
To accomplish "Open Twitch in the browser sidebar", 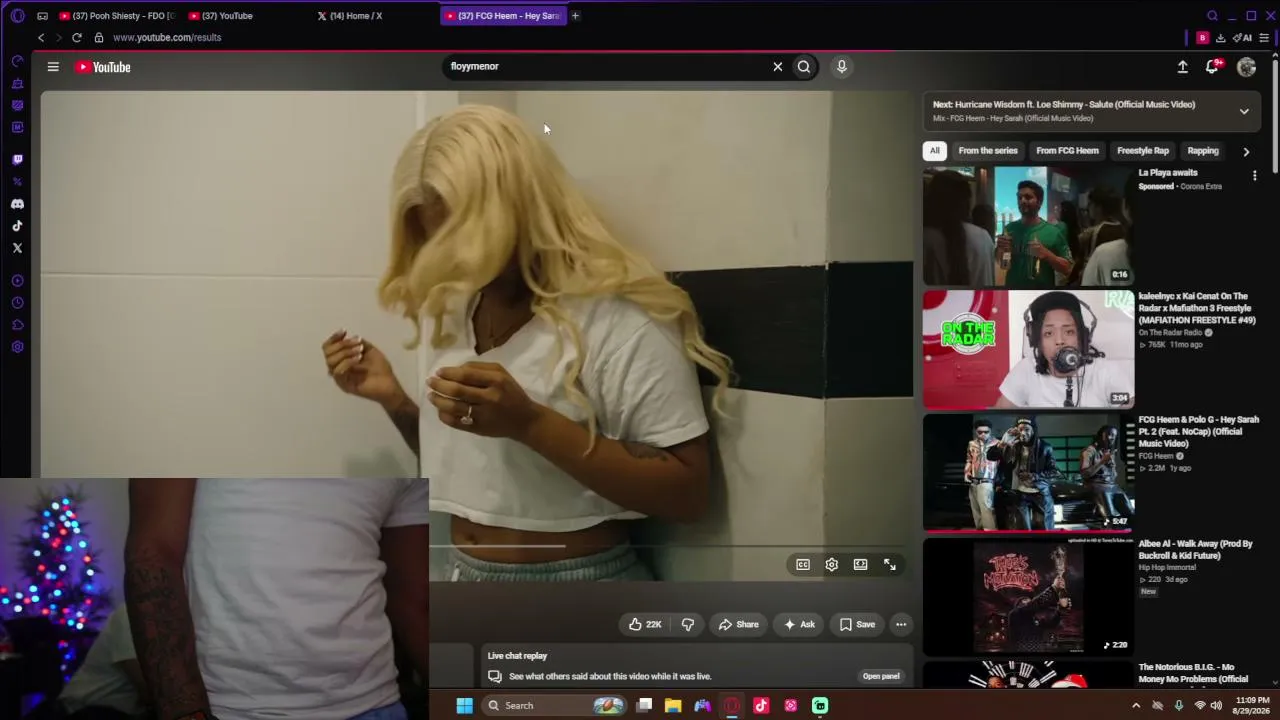I will [x=17, y=160].
